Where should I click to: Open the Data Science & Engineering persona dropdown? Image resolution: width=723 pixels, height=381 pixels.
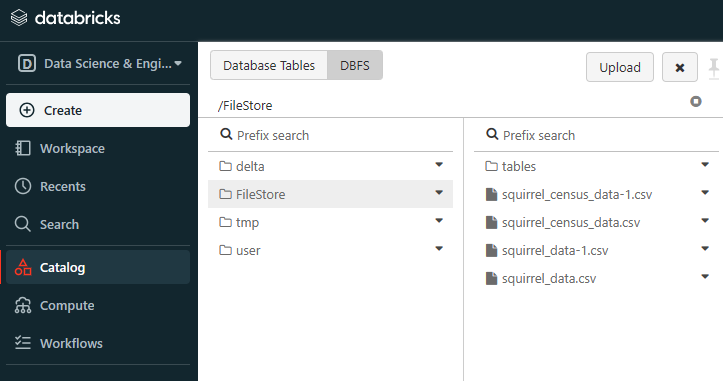pos(100,64)
